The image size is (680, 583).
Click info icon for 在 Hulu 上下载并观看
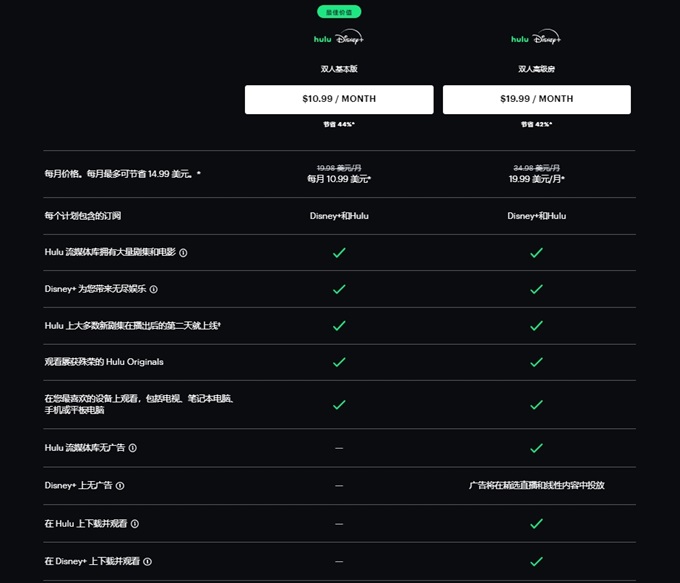pyautogui.click(x=135, y=524)
